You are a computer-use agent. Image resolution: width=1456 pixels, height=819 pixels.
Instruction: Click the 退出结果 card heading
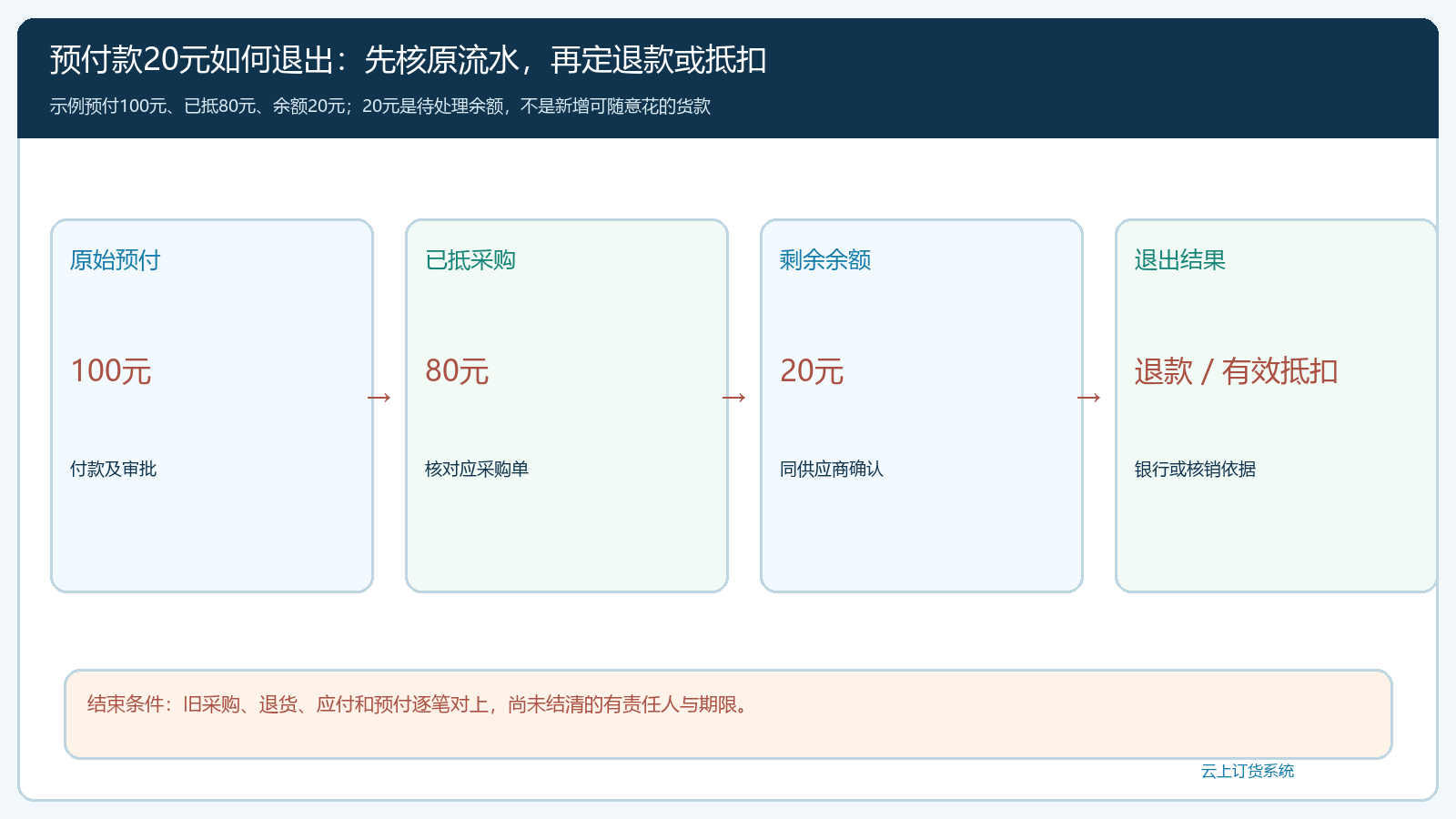pyautogui.click(x=1180, y=260)
